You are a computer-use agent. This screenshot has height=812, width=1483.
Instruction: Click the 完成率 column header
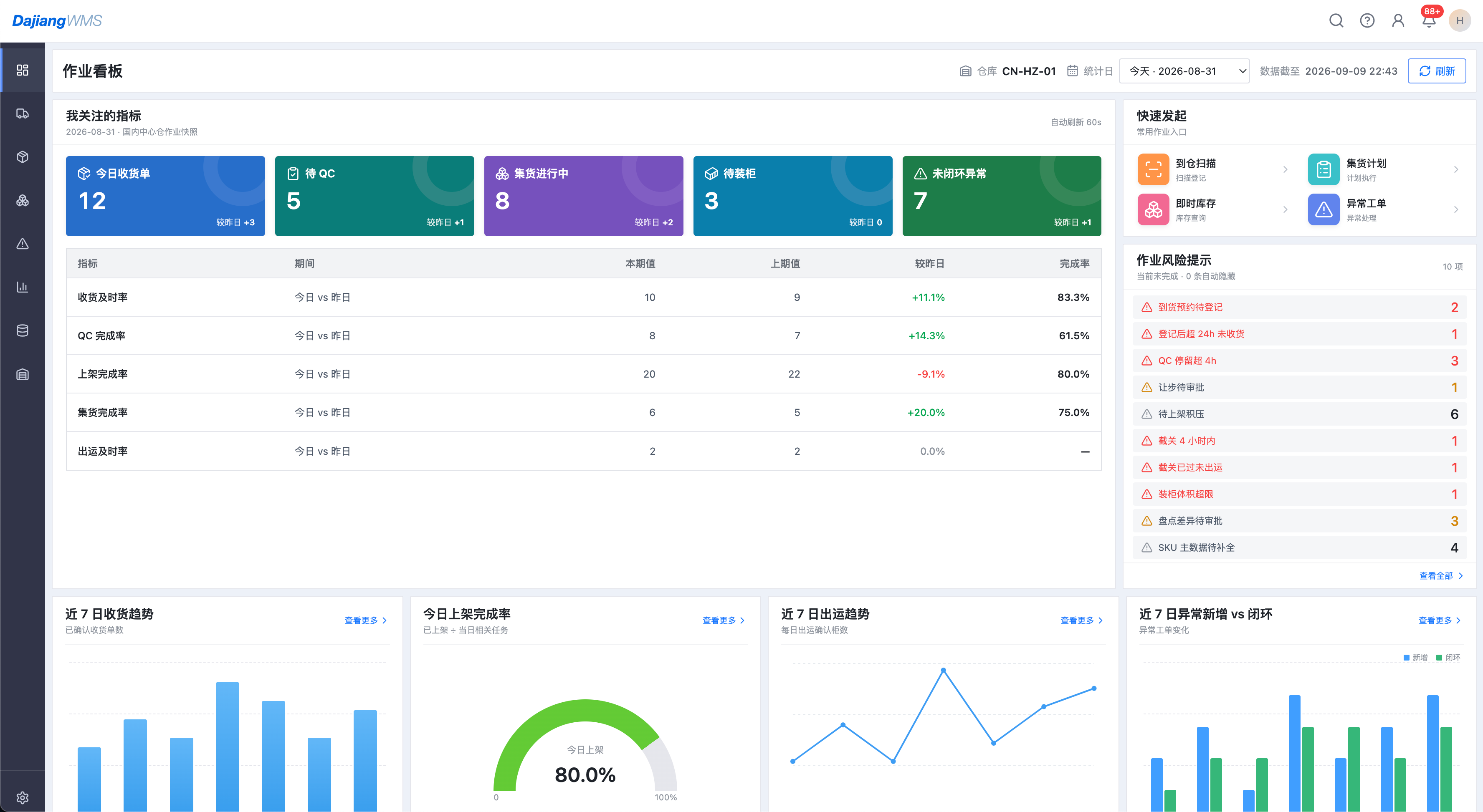pyautogui.click(x=1074, y=264)
